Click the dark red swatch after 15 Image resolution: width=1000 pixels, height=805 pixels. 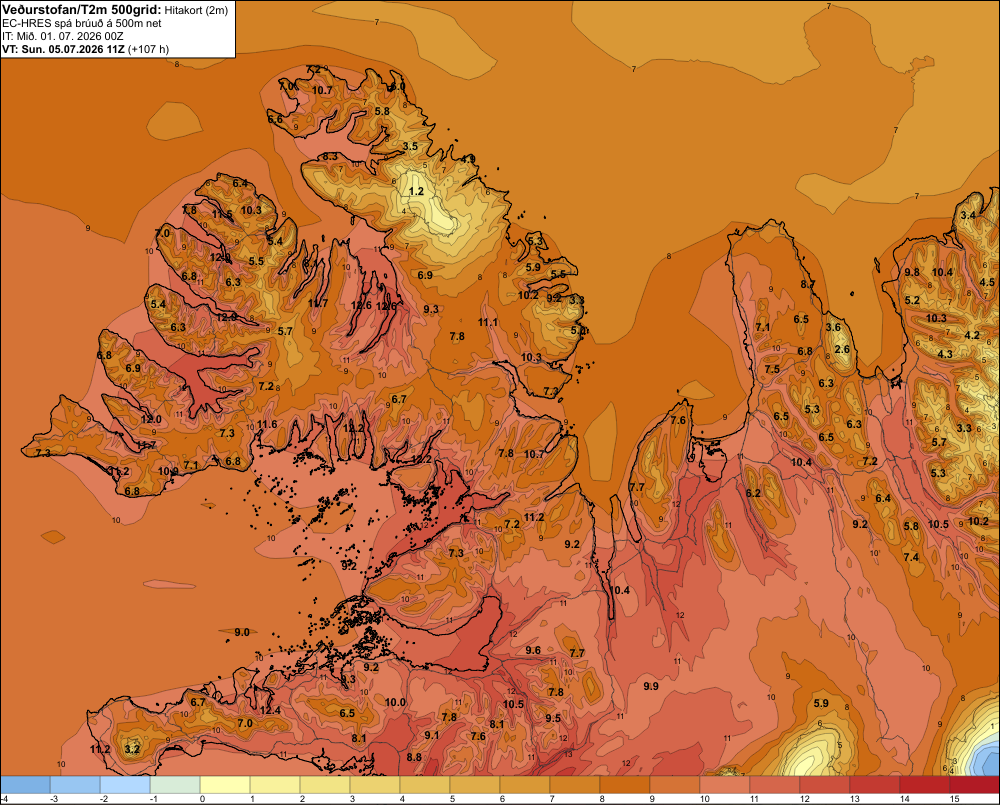pyautogui.click(x=975, y=785)
